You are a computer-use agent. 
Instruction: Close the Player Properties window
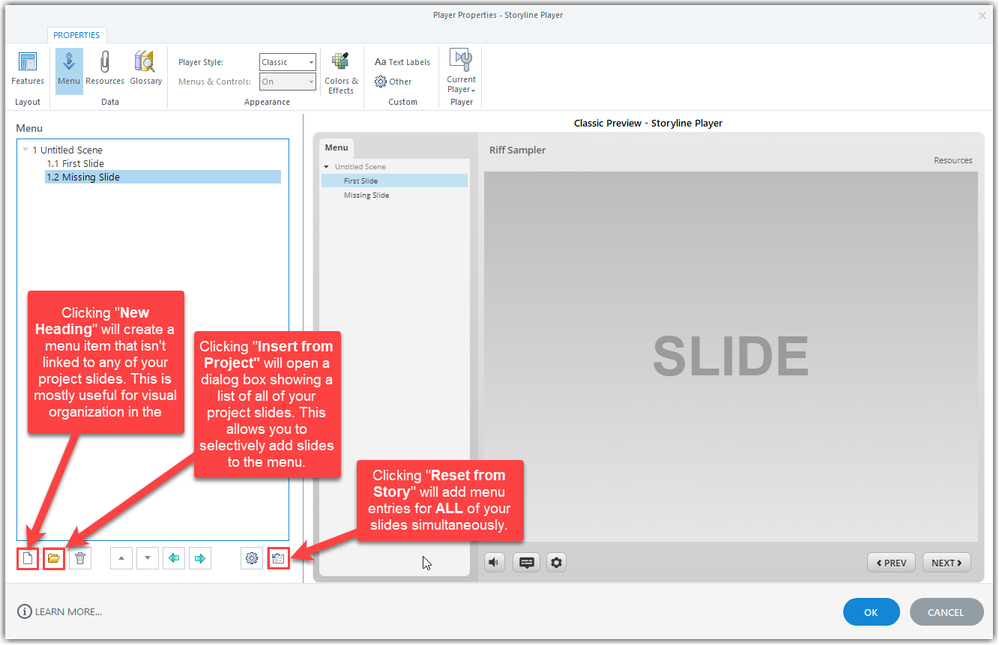[x=982, y=15]
